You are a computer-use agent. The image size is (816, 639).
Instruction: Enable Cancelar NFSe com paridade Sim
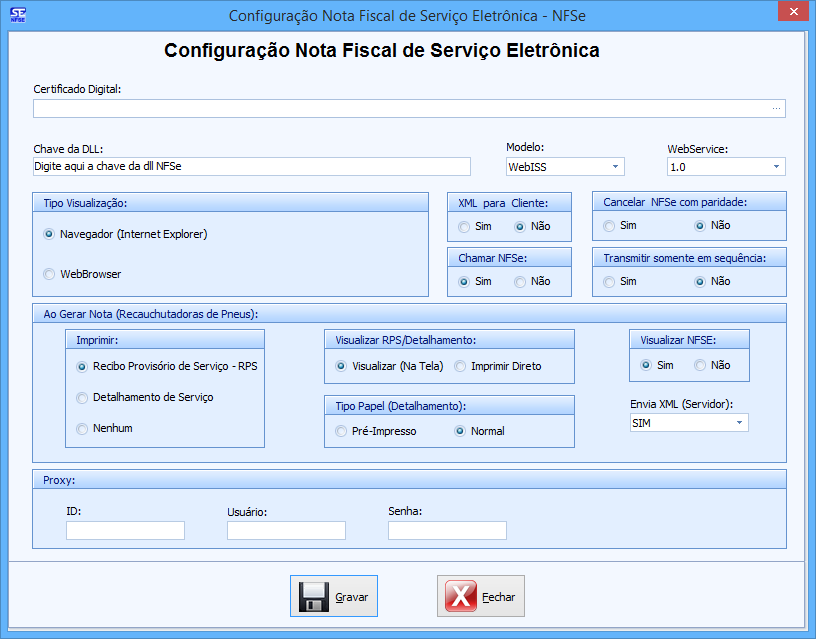point(609,226)
